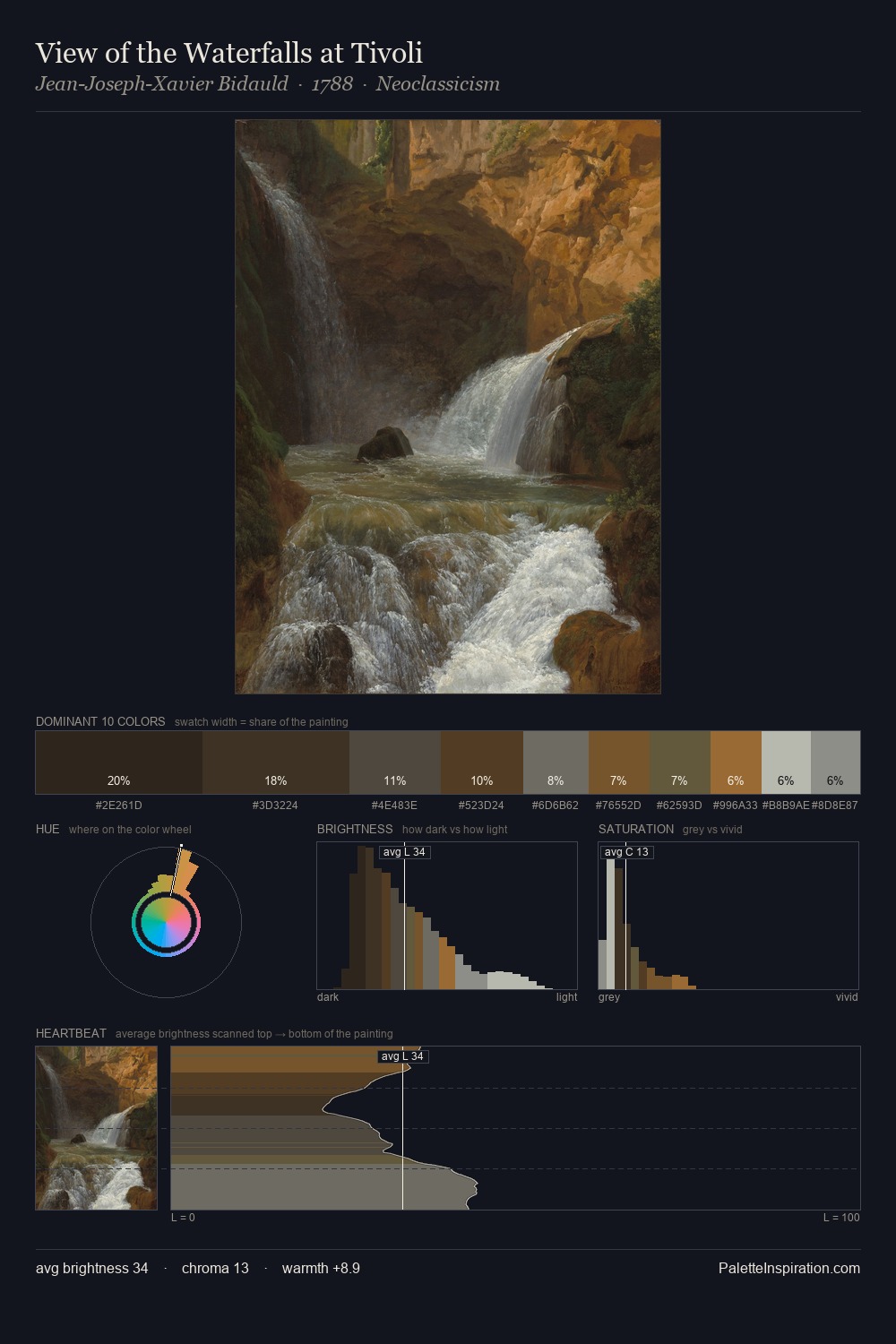
Task: Click the footer avg brightness 34 text
Action: [x=92, y=1268]
